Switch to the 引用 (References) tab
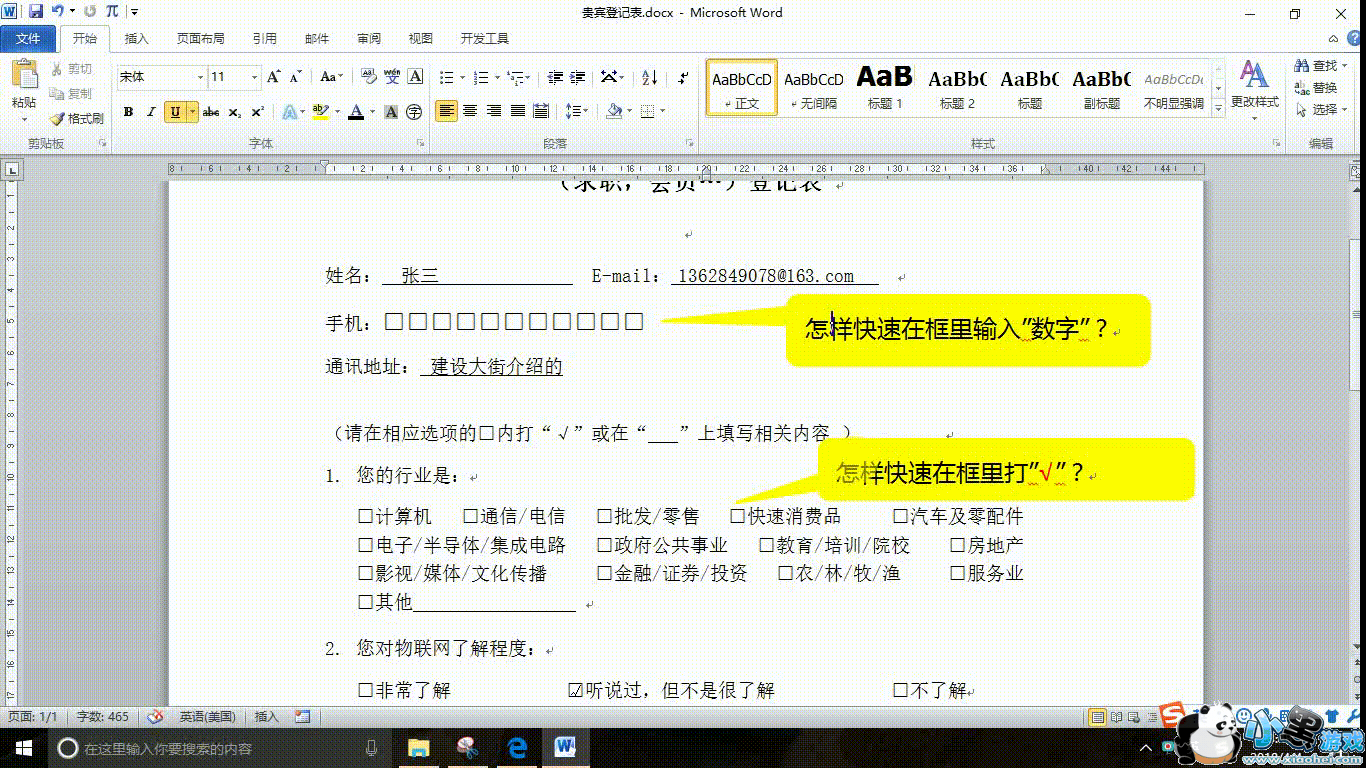The height and width of the screenshot is (768, 1366). tap(264, 38)
